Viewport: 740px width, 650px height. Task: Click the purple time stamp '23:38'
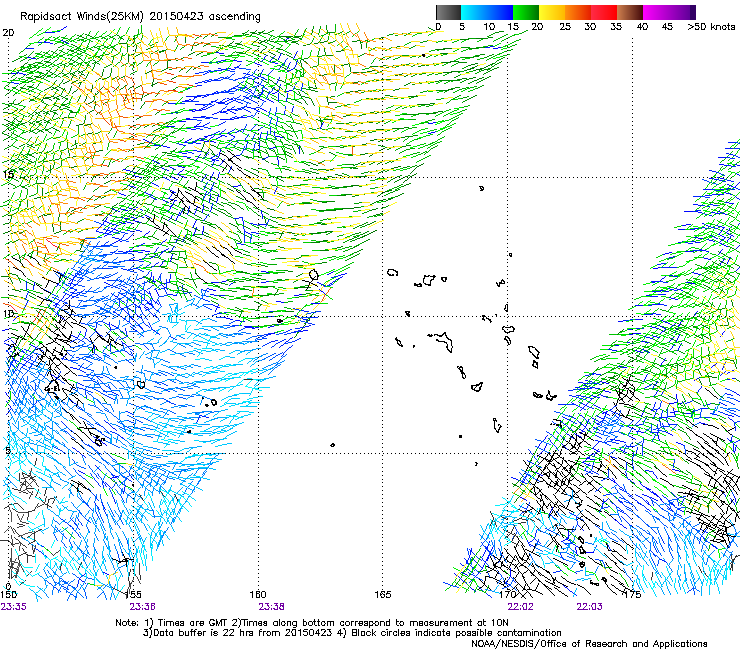(271, 607)
